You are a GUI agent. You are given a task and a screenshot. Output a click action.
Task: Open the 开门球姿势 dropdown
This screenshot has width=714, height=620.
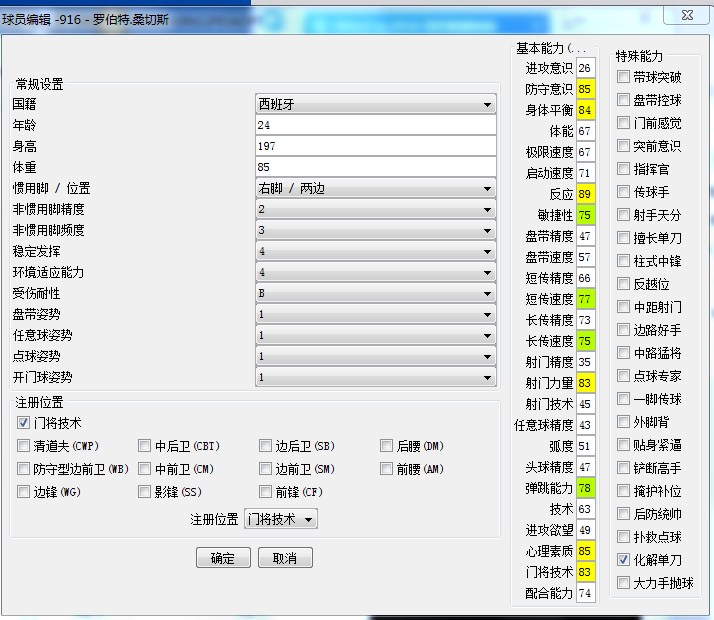click(376, 376)
